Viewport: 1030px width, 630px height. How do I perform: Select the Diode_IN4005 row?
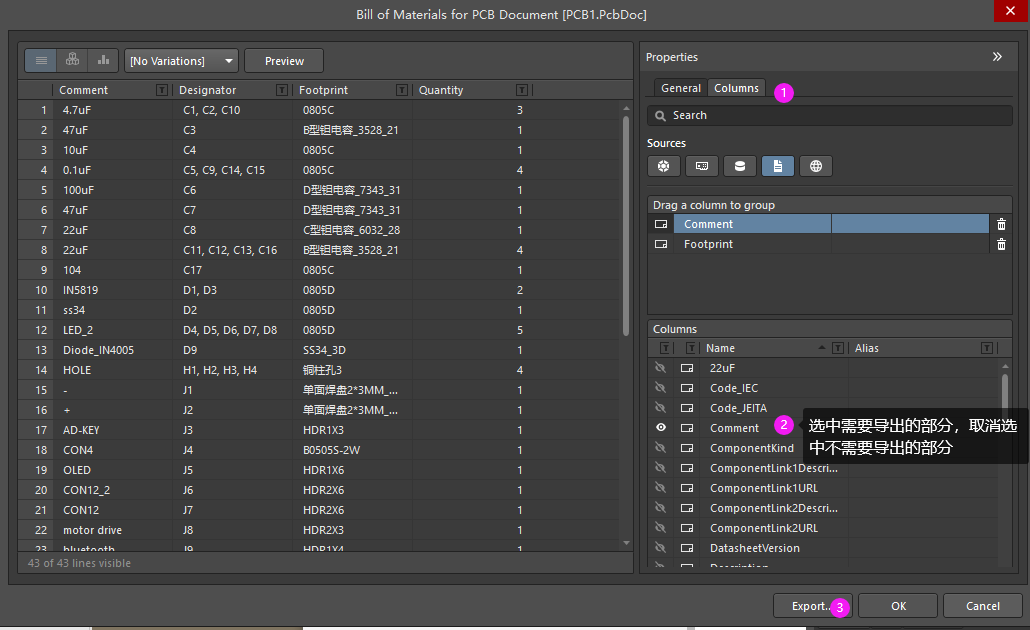click(319, 350)
